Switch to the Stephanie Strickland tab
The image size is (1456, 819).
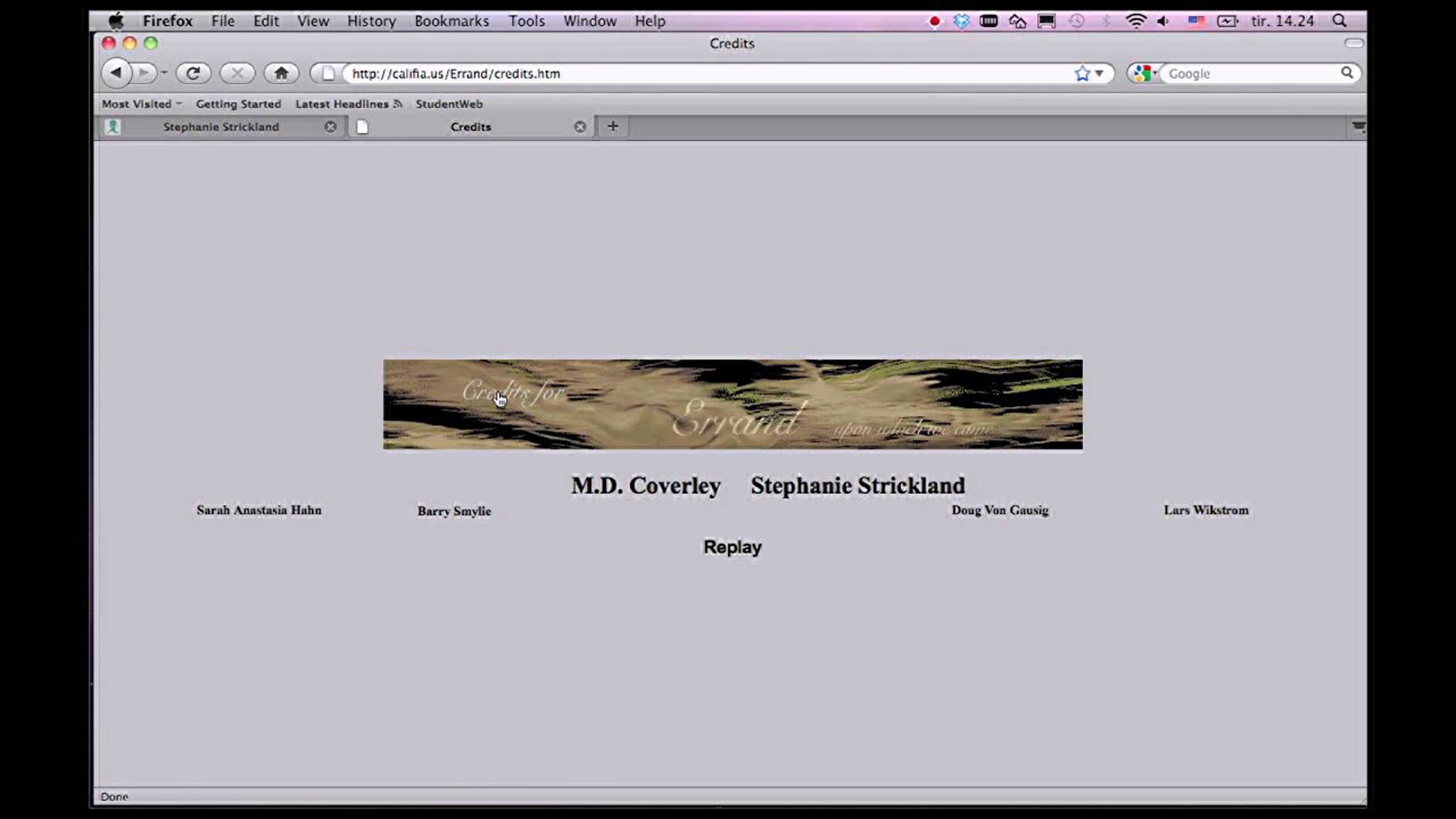coord(221,127)
